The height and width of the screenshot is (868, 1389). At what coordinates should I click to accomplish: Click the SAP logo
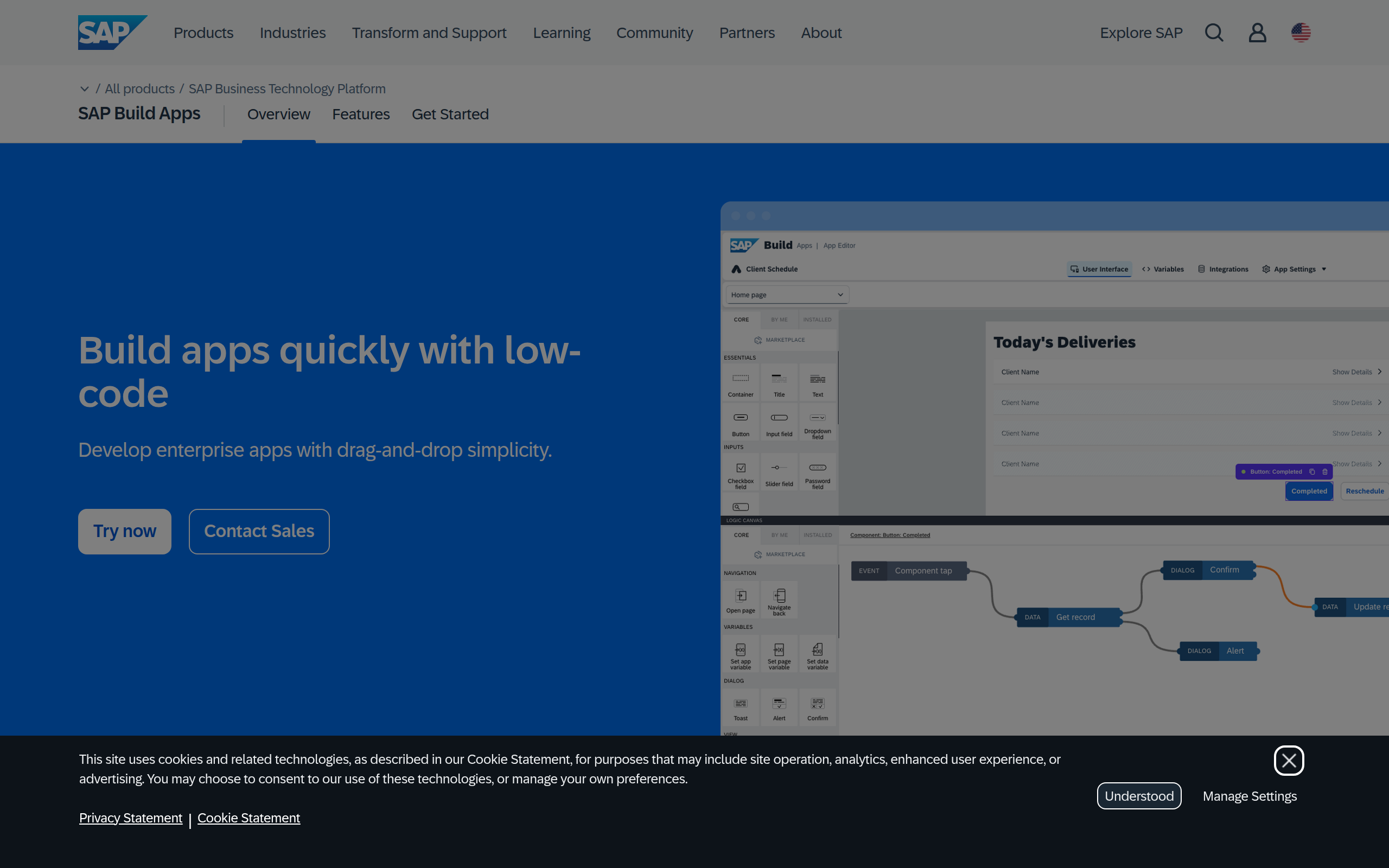click(x=112, y=32)
